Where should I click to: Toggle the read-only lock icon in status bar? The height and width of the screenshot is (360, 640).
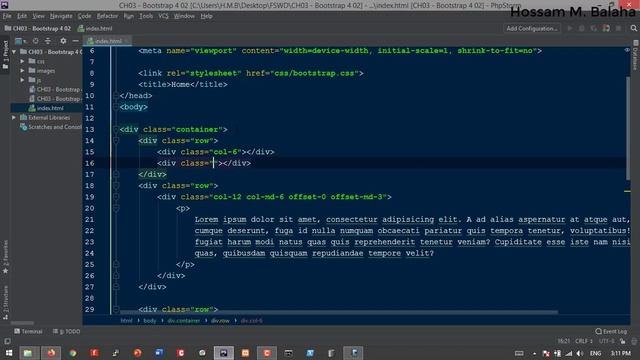622,341
